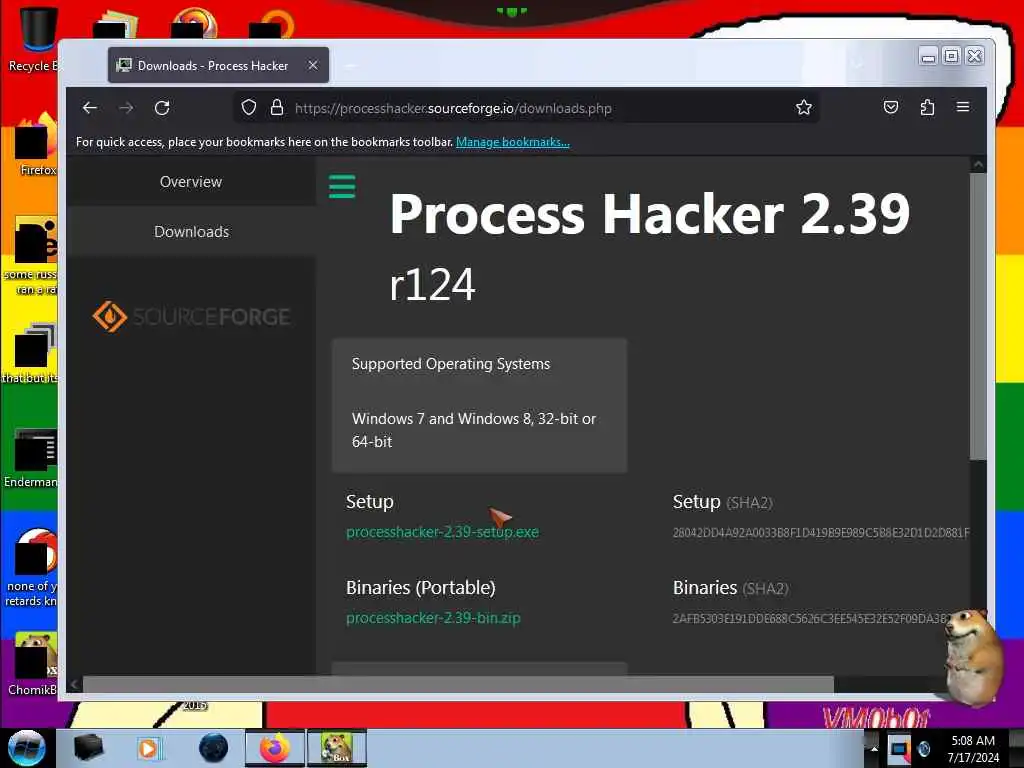Go back using the browser back arrow

90,108
